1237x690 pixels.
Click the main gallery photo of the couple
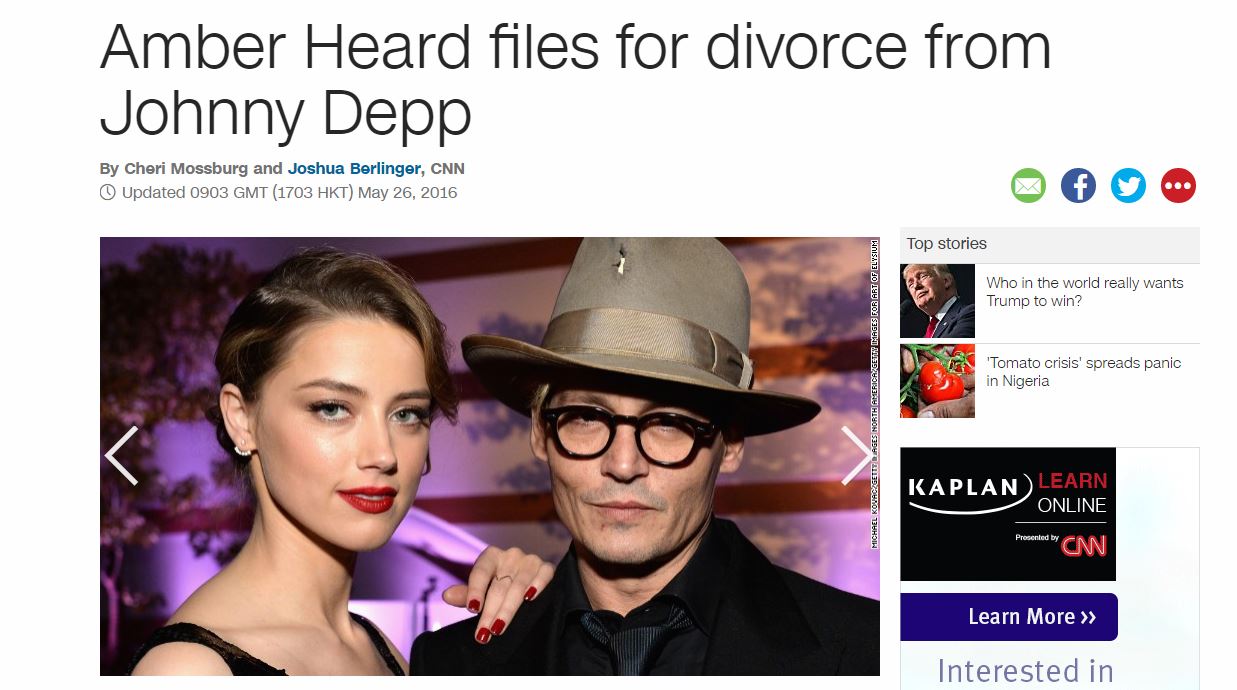pyautogui.click(x=490, y=456)
